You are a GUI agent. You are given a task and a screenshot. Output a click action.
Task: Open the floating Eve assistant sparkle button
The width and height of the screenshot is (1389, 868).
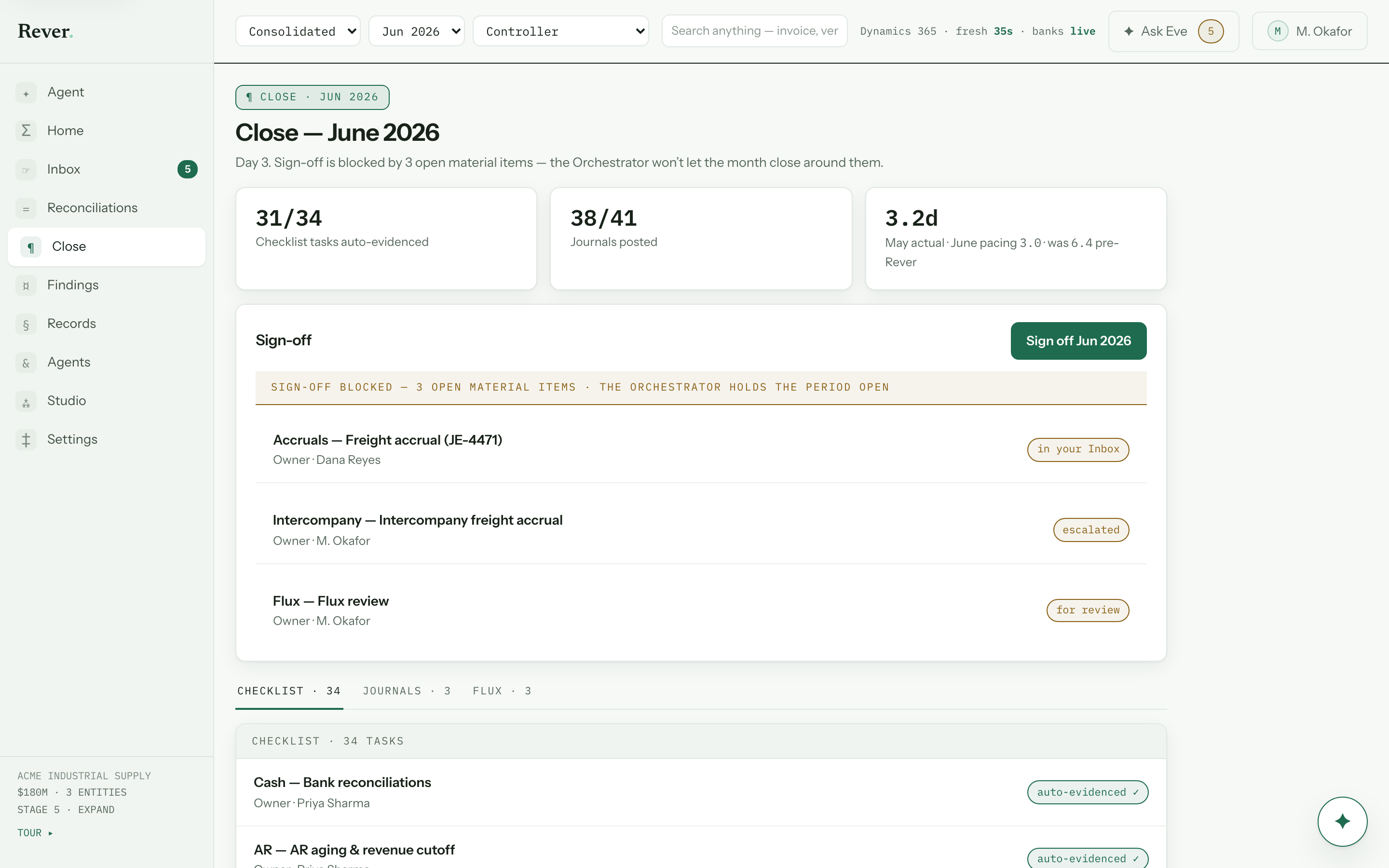[1342, 822]
